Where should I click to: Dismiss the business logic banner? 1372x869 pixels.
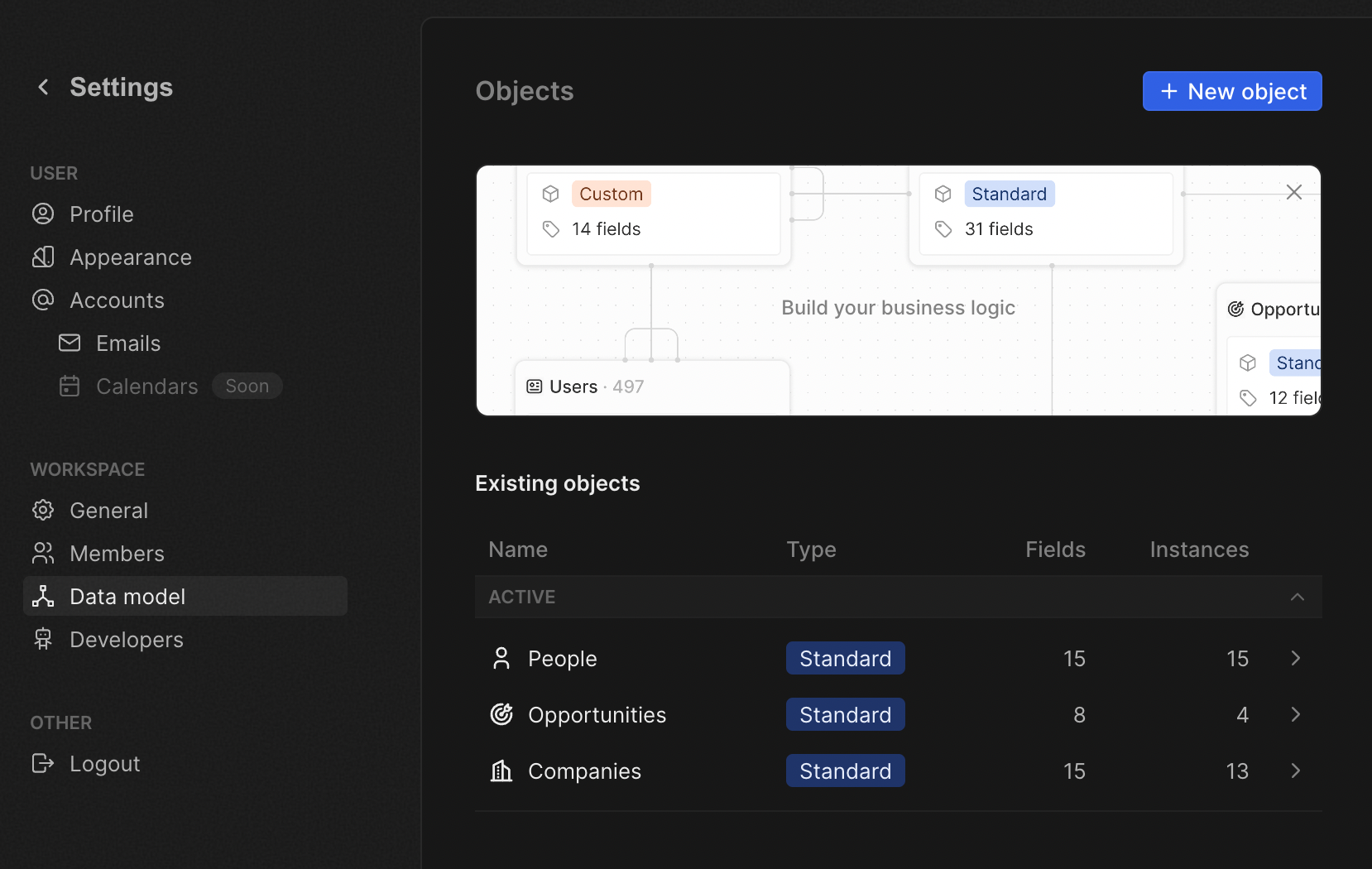[x=1294, y=193]
